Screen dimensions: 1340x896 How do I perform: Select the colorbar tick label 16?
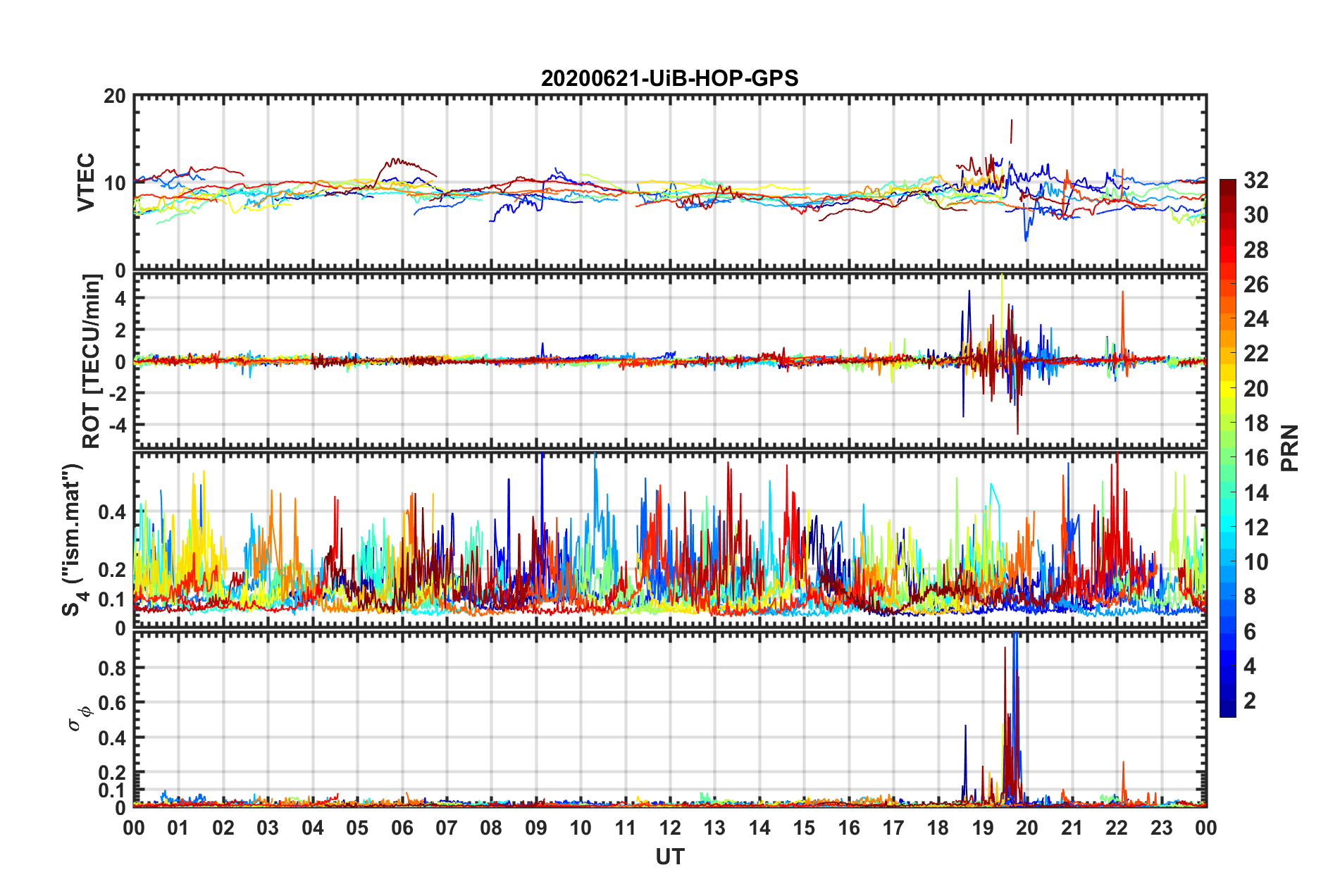[1255, 458]
